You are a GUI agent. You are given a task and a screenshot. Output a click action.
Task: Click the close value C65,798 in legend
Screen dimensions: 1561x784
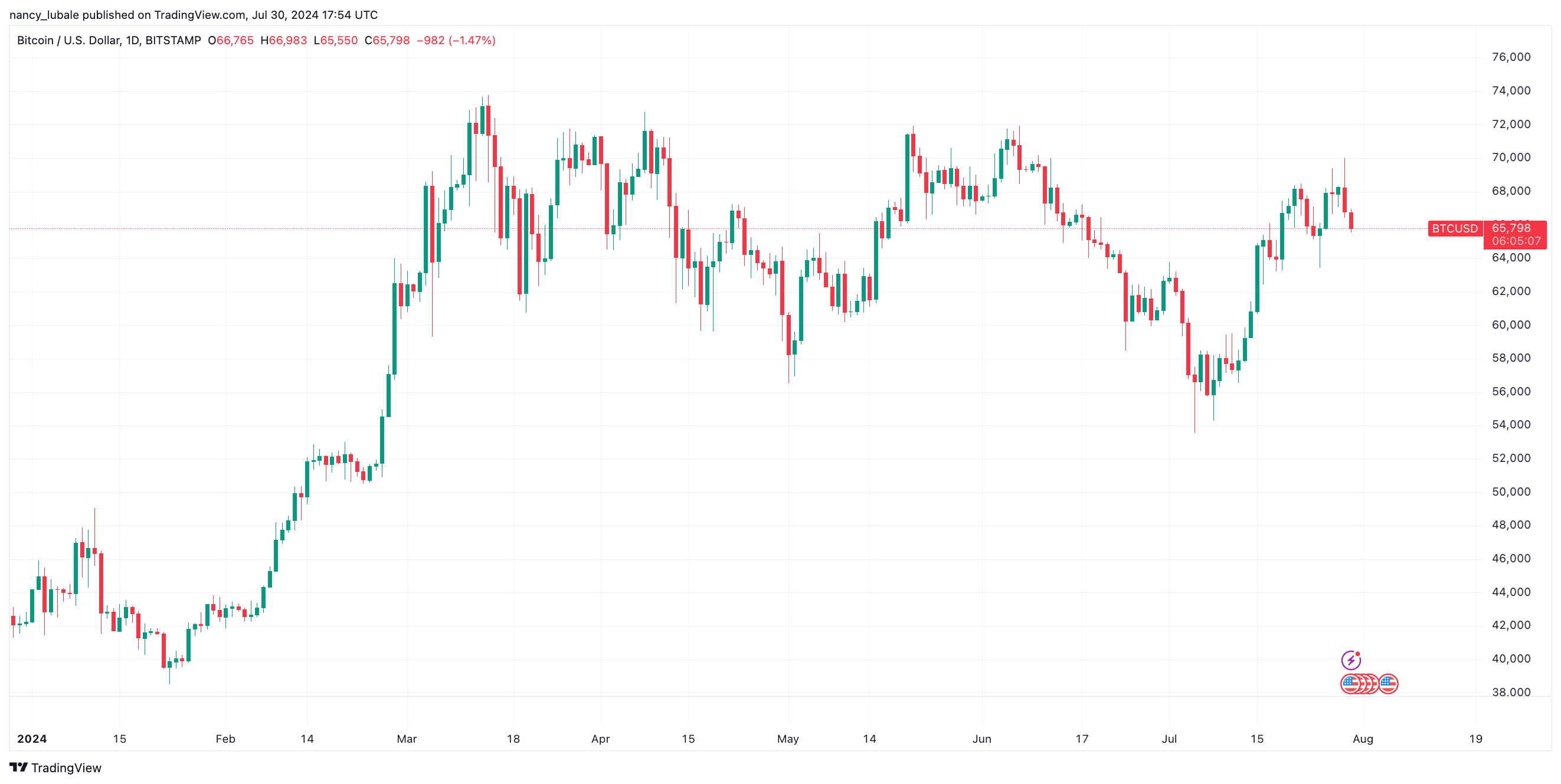coord(387,41)
